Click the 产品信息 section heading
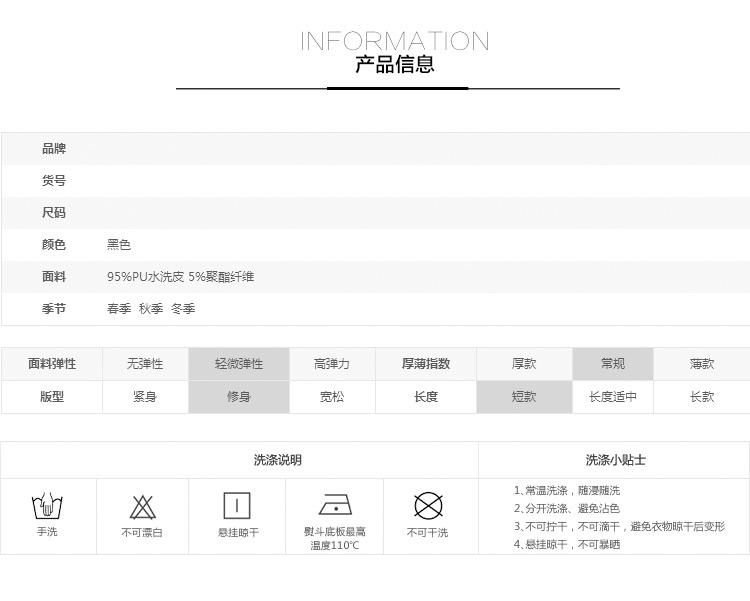Viewport: 750px width, 601px height. (x=395, y=65)
